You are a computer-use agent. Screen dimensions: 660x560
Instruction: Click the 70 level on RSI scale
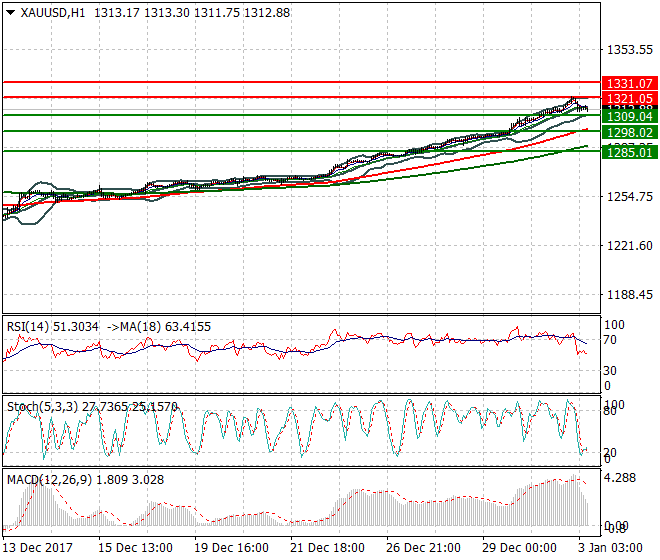tap(610, 340)
